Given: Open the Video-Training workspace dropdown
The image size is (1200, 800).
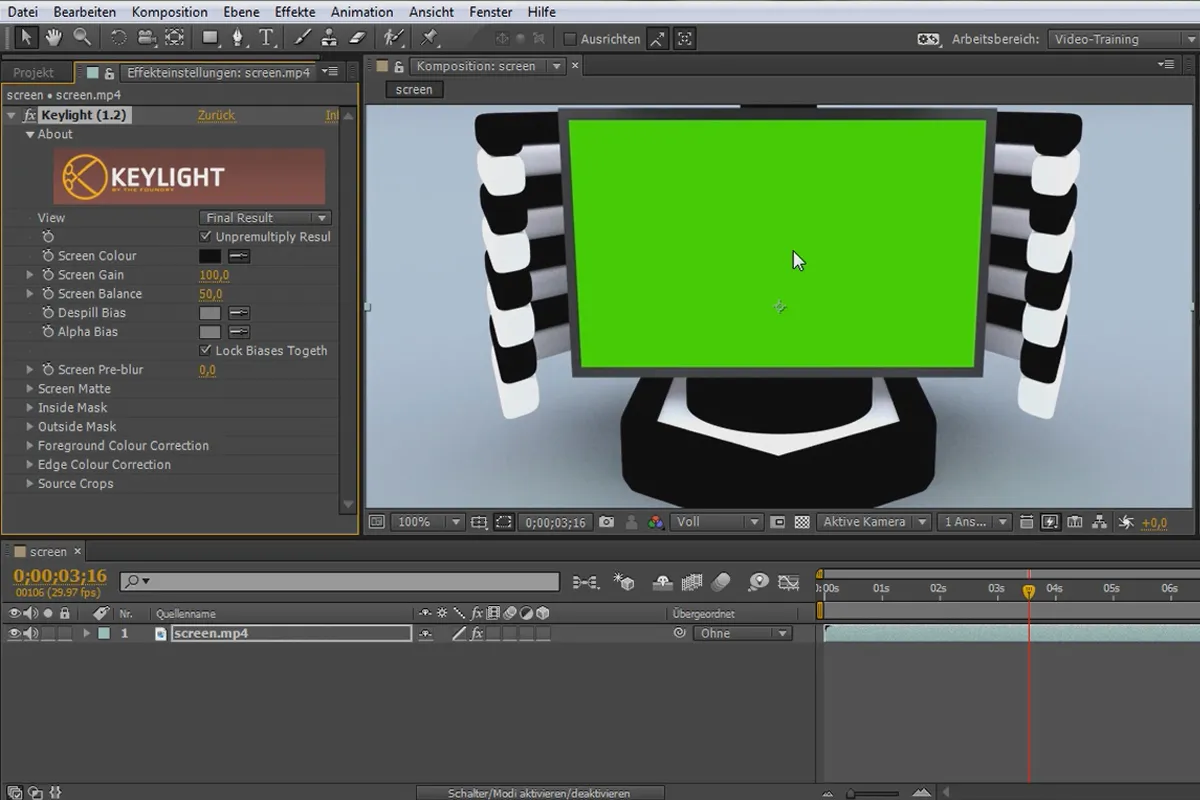Looking at the screenshot, I should (x=1123, y=39).
